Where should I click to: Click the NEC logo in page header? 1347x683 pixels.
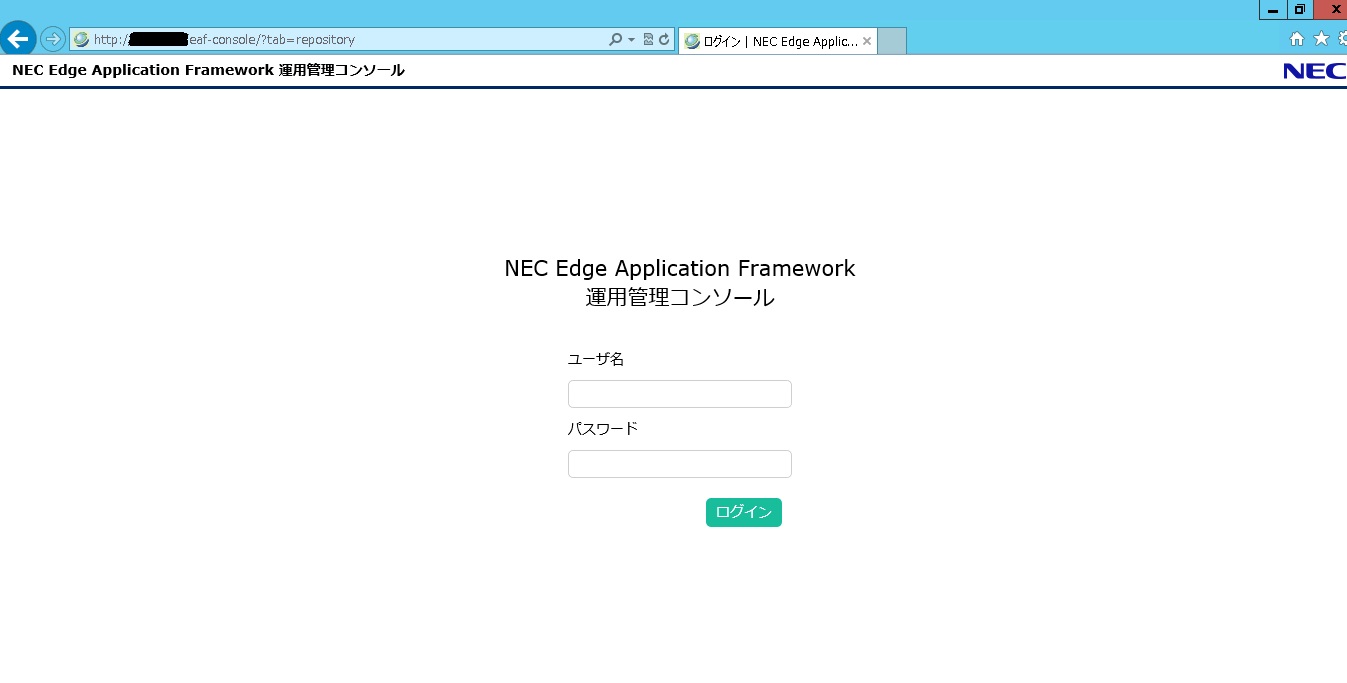[1314, 71]
